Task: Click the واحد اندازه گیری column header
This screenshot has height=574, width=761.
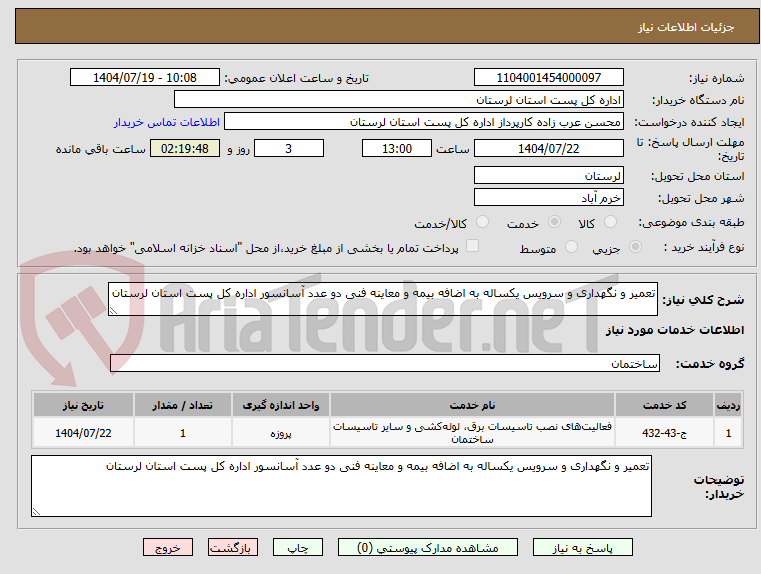Action: [281, 405]
